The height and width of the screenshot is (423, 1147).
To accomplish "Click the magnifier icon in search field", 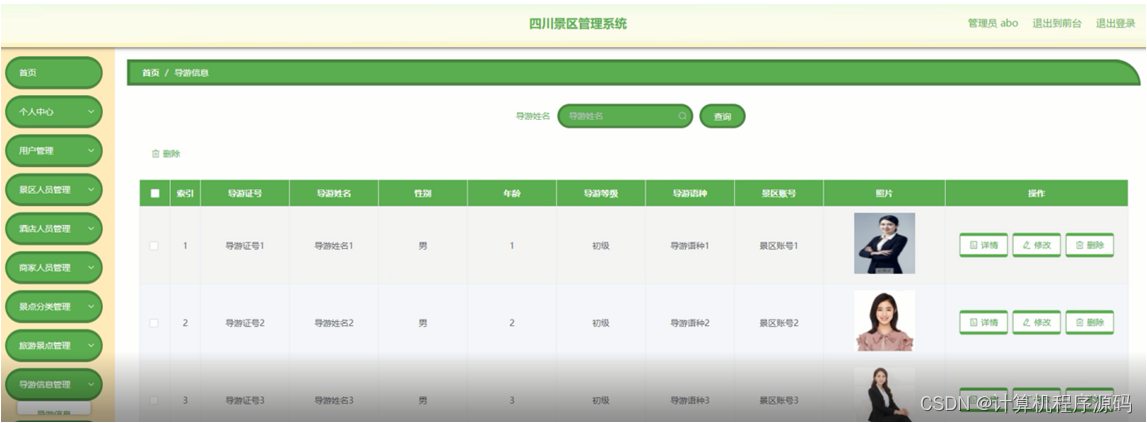I will click(682, 116).
